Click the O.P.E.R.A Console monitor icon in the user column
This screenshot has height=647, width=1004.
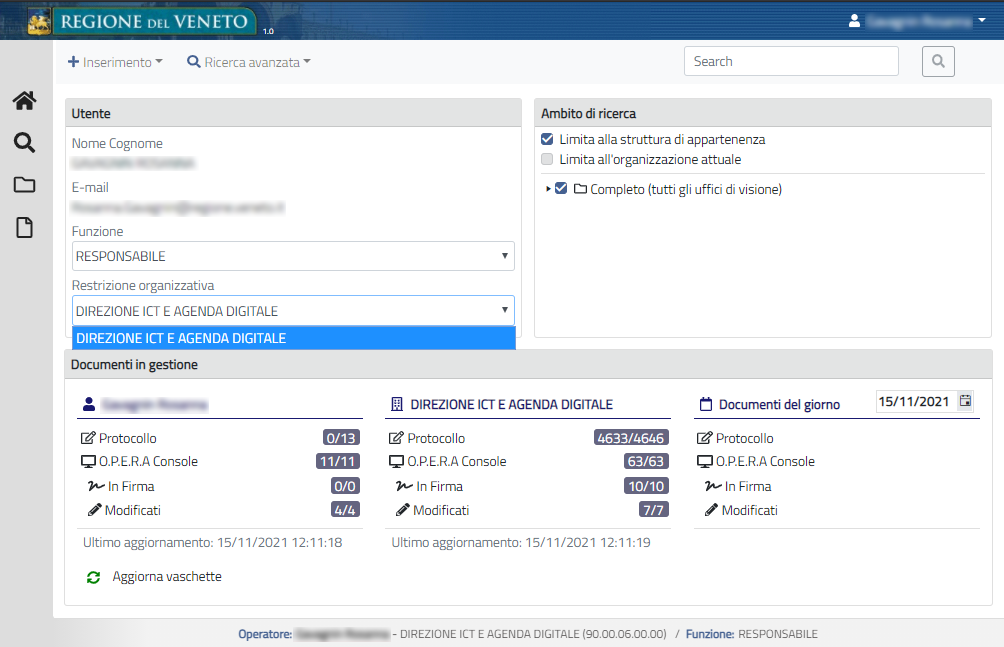coord(88,461)
